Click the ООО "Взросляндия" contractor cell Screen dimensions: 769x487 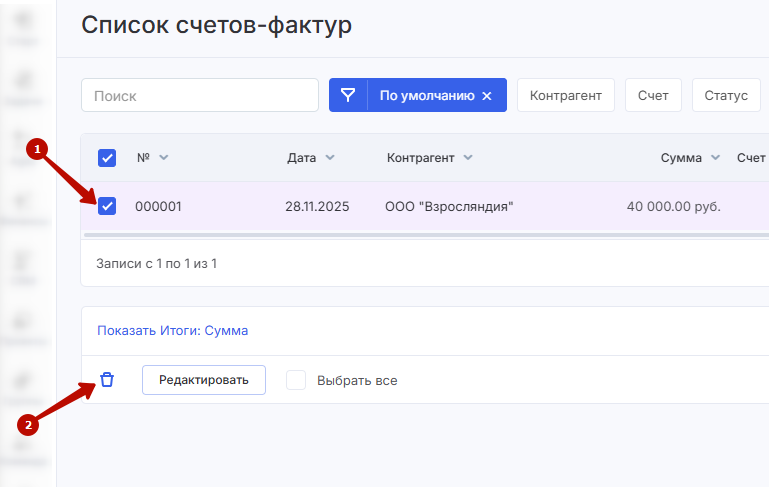(449, 207)
